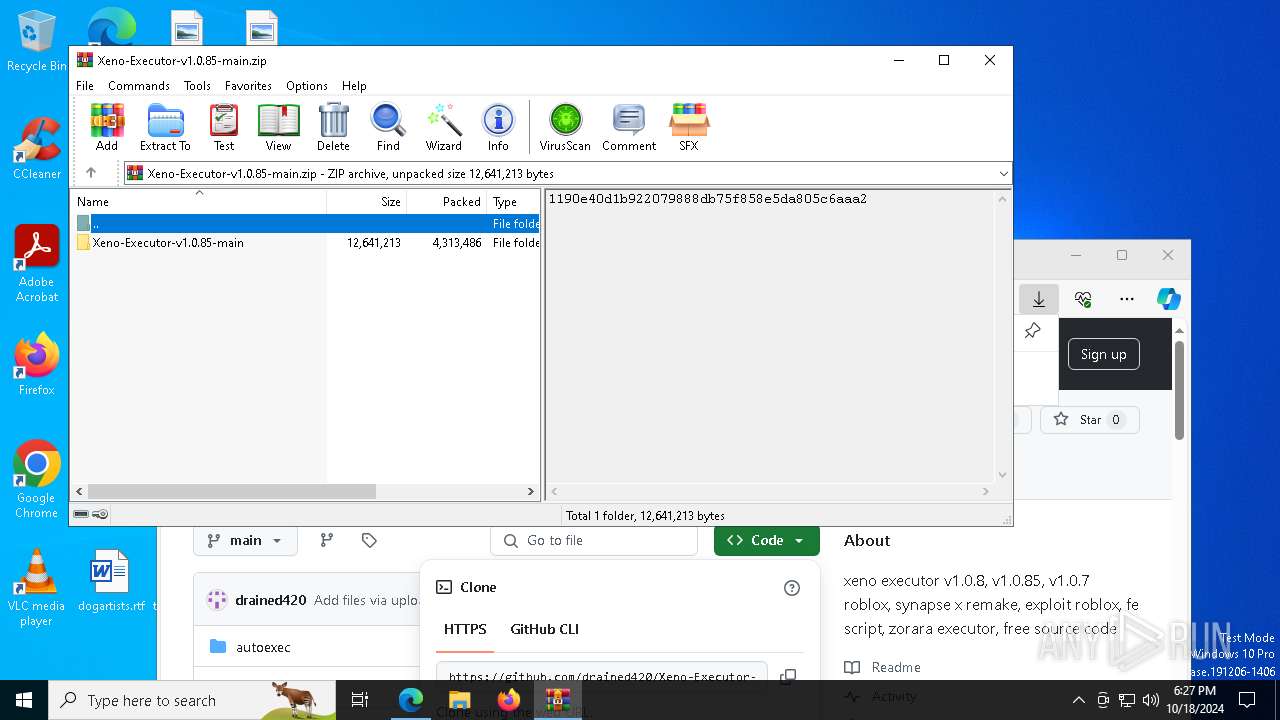Open the File menu in WinRAR
The width and height of the screenshot is (1280, 720).
tap(85, 86)
